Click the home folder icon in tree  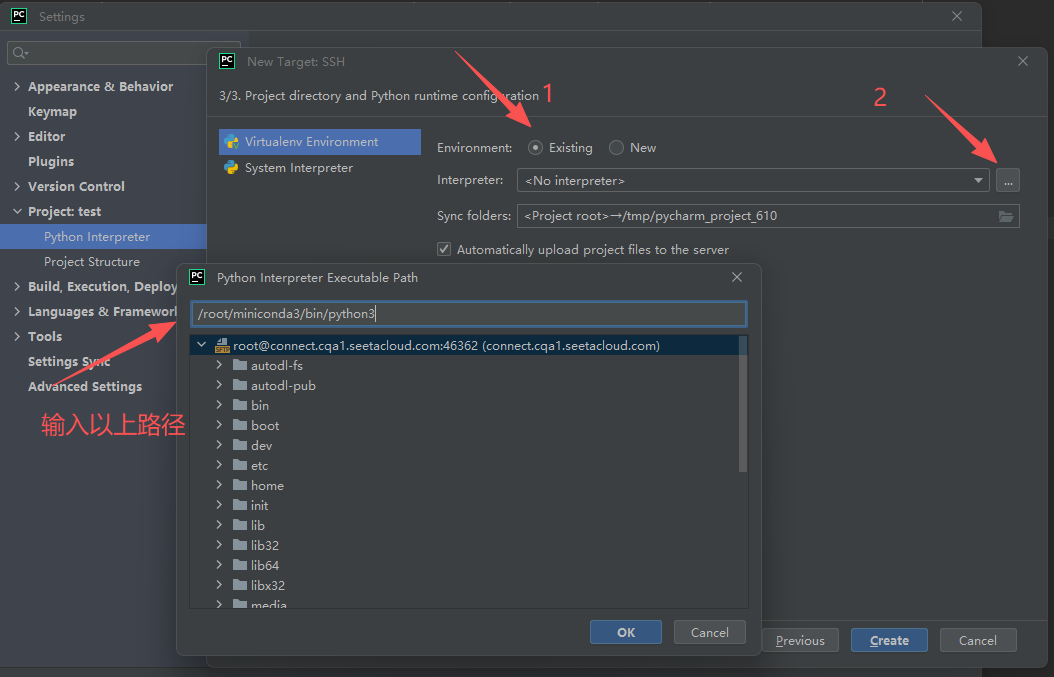(240, 485)
